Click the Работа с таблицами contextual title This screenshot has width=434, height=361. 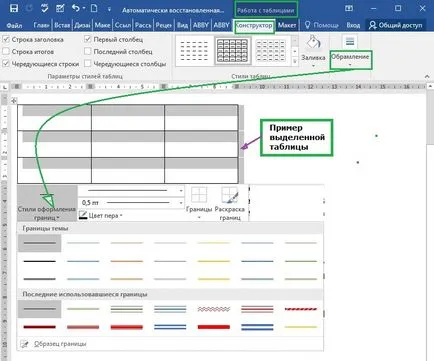tap(266, 10)
